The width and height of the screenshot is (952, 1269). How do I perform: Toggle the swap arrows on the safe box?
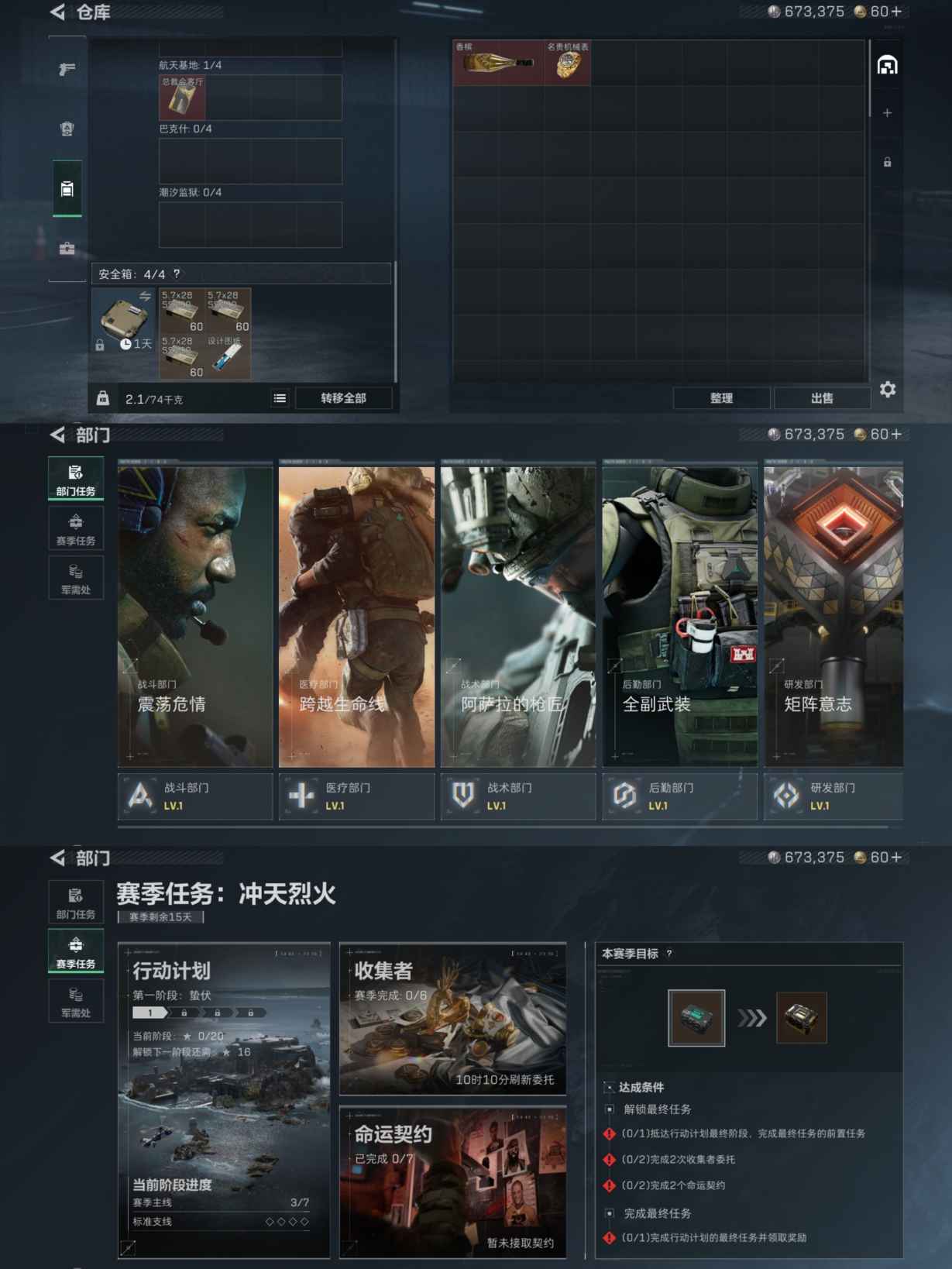(x=145, y=296)
